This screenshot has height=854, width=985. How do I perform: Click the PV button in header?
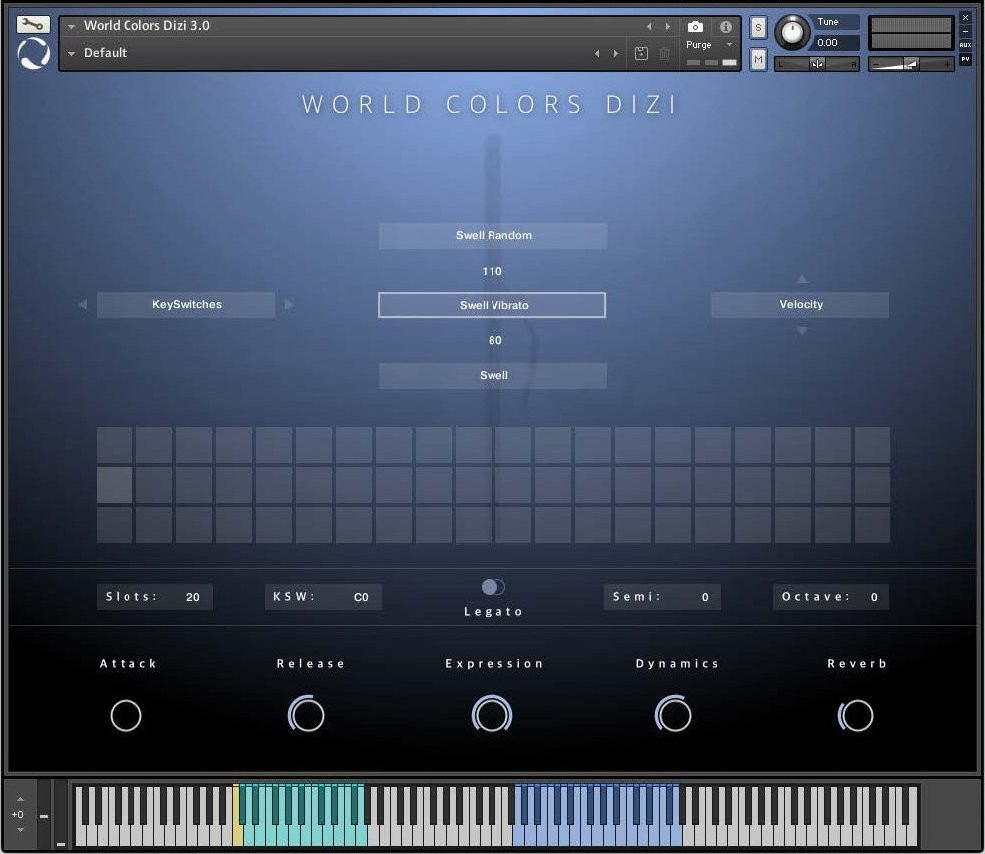(965, 59)
